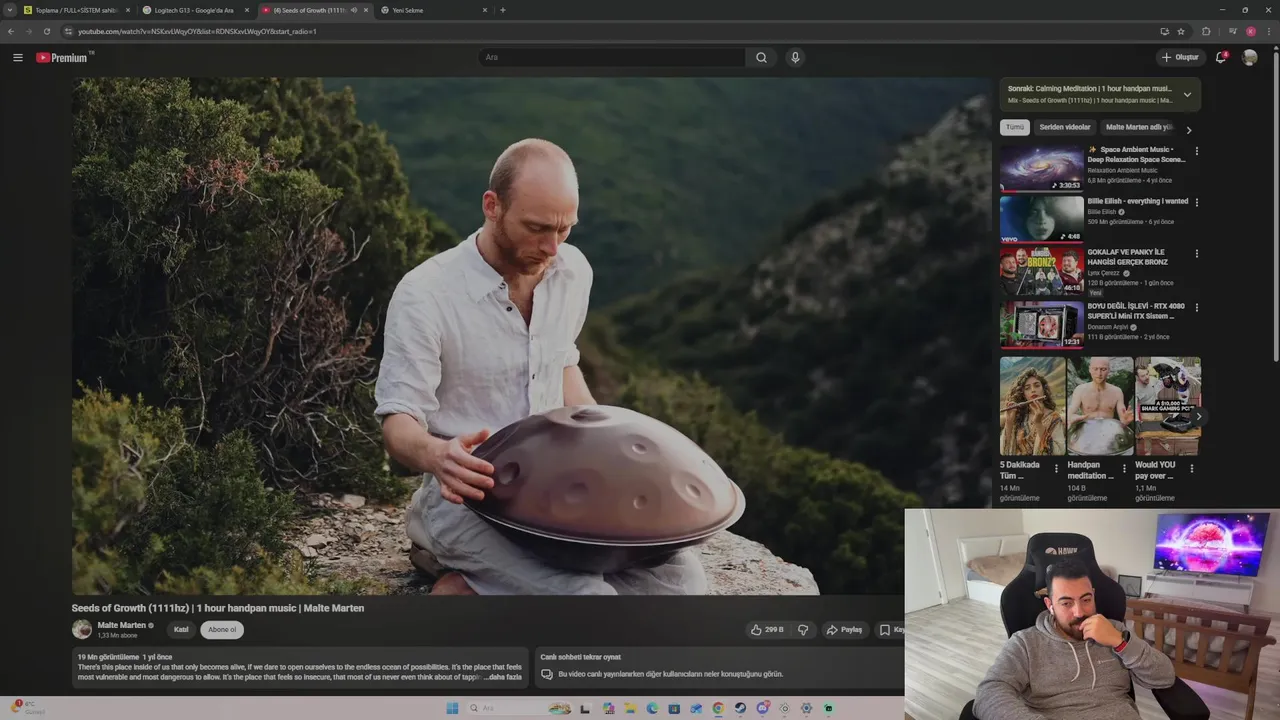The image size is (1280, 720).
Task: Open options for the Would YOU pay short
Action: pos(1191,468)
